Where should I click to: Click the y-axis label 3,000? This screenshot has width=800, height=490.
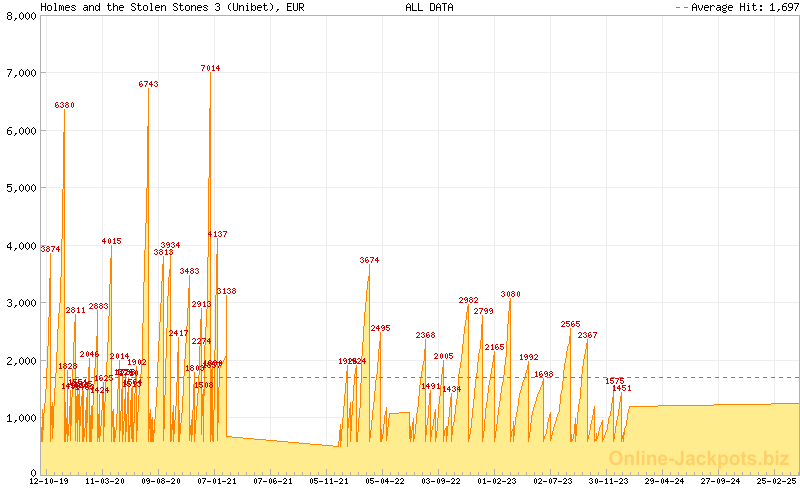click(21, 303)
